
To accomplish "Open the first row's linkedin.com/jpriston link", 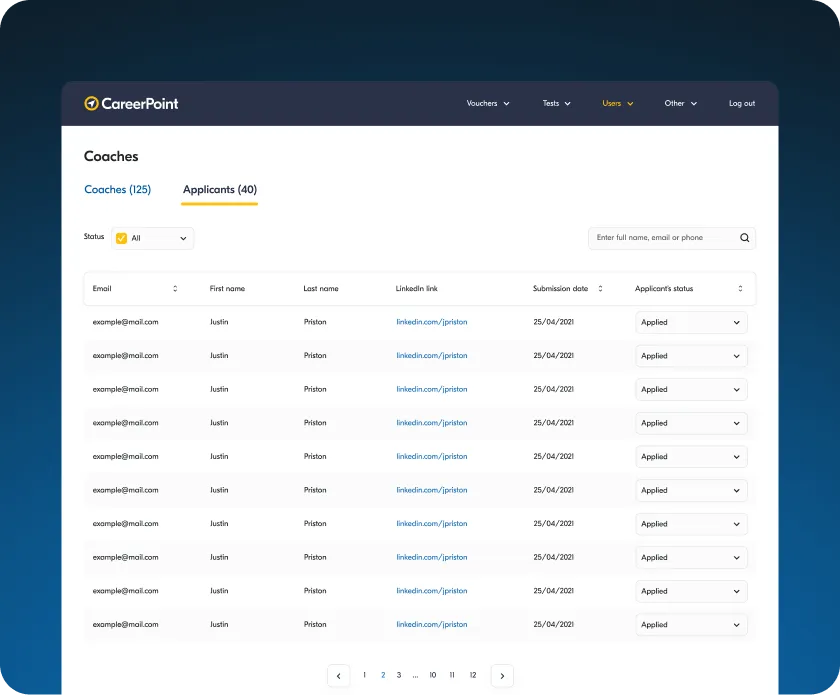I will pos(432,322).
